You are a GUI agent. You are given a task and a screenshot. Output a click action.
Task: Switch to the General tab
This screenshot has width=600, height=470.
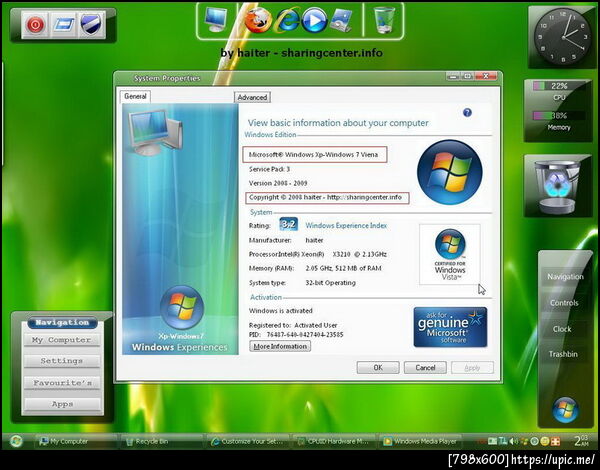(x=135, y=96)
